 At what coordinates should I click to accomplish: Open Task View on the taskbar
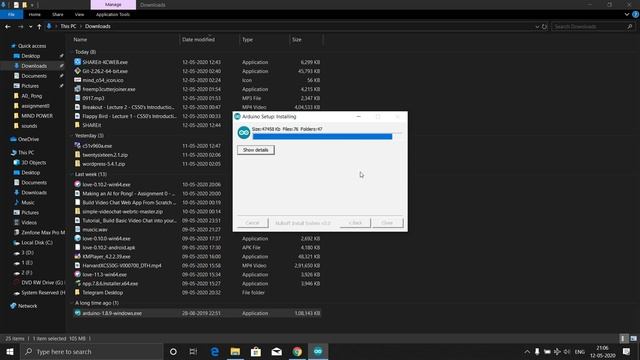(193, 351)
